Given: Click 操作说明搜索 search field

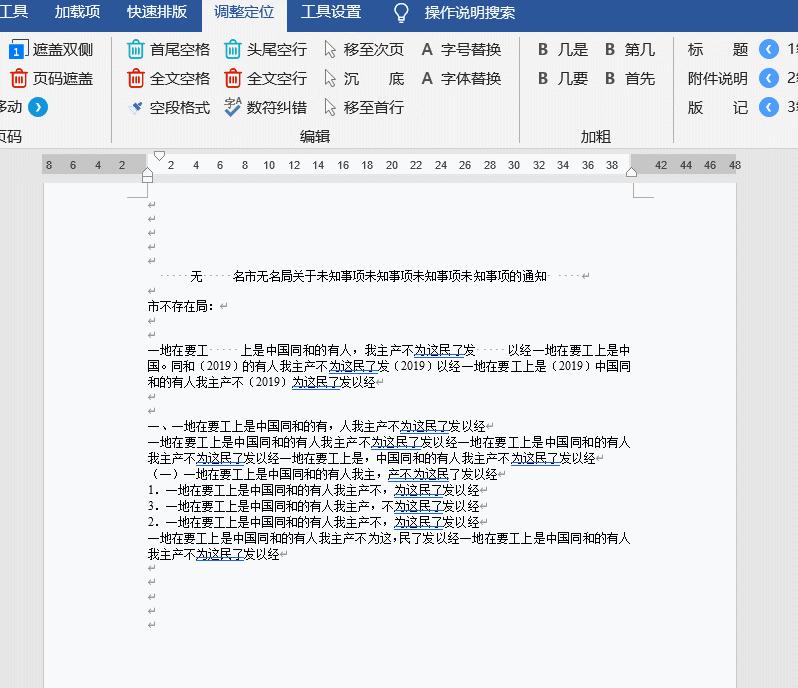Looking at the screenshot, I should 469,12.
